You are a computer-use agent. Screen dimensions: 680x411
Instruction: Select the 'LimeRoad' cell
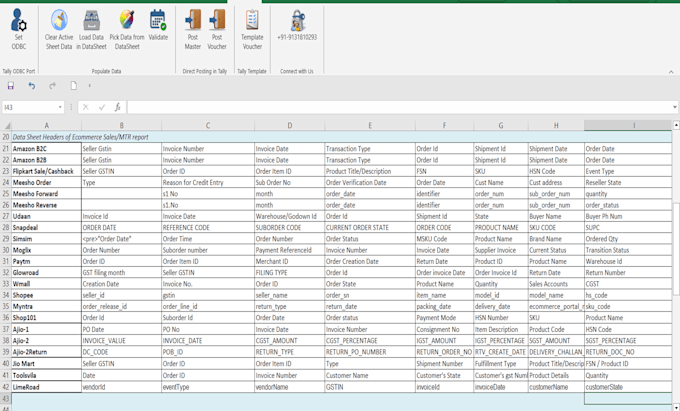(47, 387)
